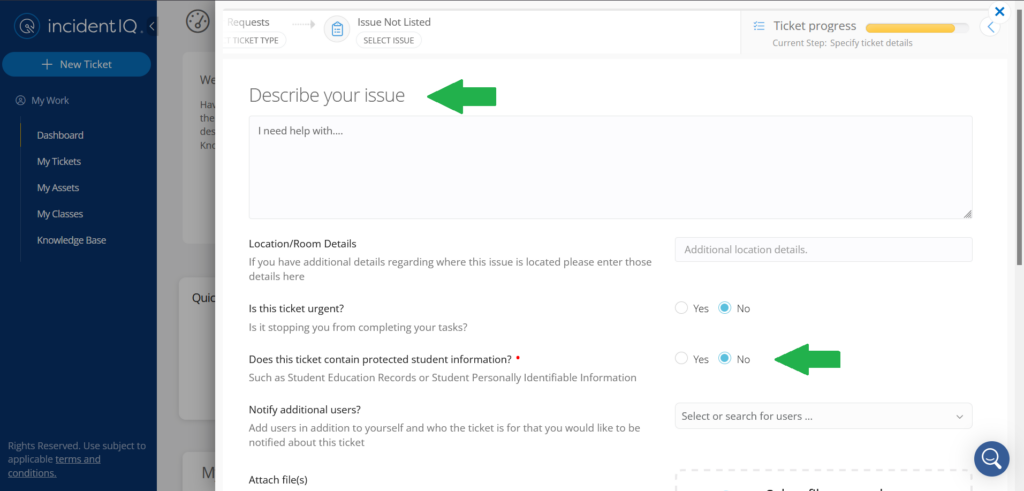1024x491 pixels.
Task: Click the New Ticket button
Action: (76, 65)
